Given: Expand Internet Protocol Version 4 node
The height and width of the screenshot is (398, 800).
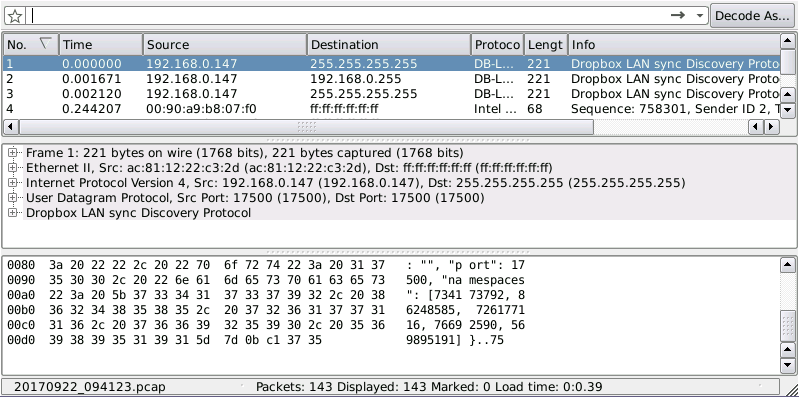Looking at the screenshot, I should tap(13, 183).
